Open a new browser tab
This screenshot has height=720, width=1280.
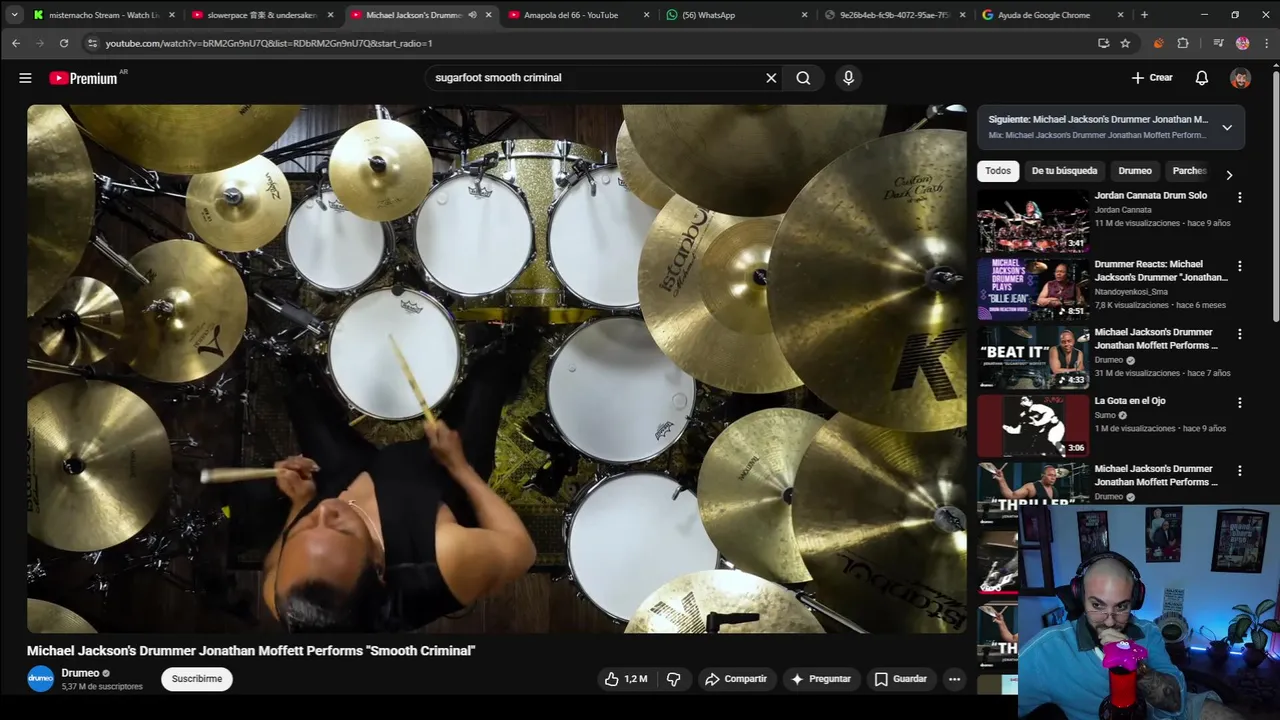1144,15
